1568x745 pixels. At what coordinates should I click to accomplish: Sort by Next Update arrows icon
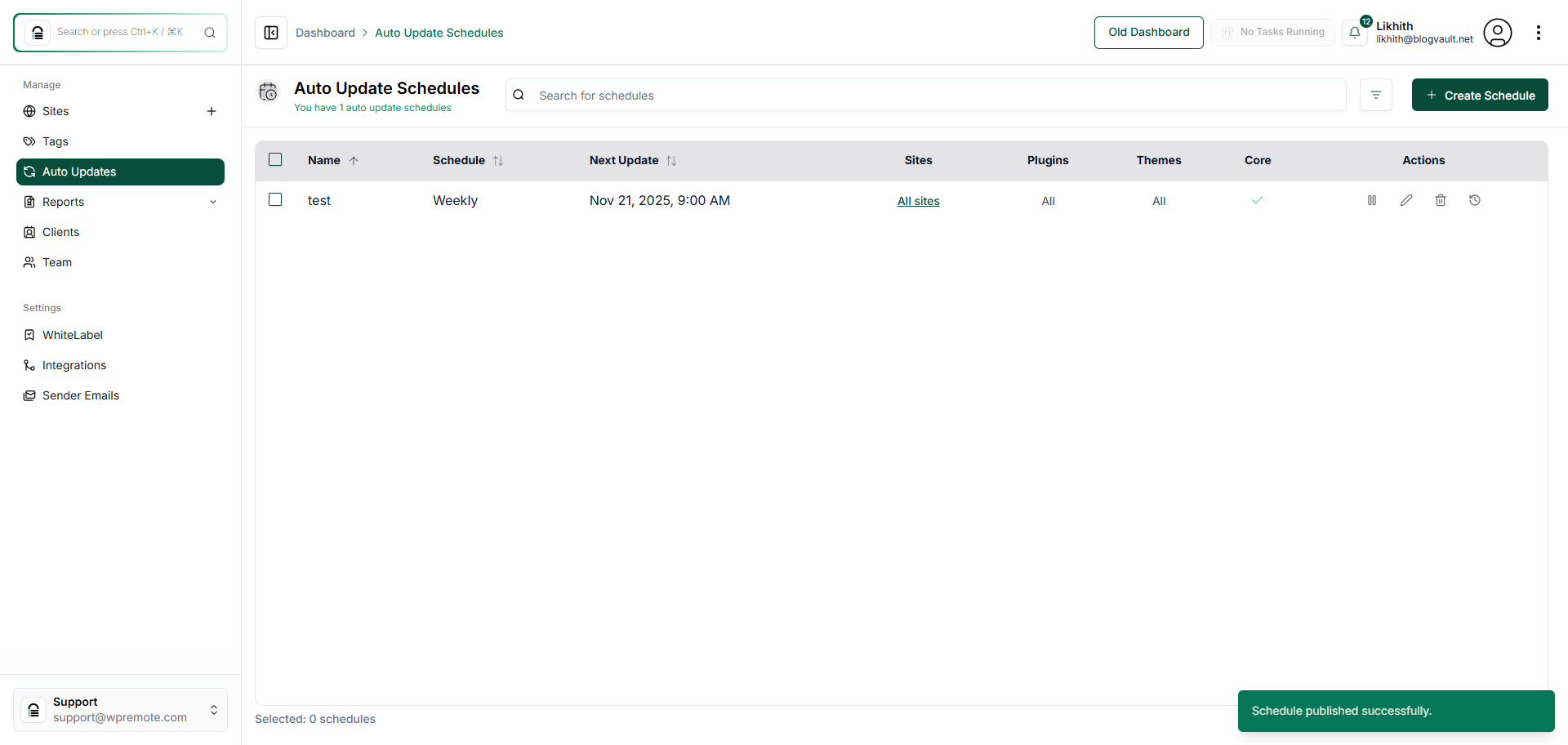coord(671,160)
